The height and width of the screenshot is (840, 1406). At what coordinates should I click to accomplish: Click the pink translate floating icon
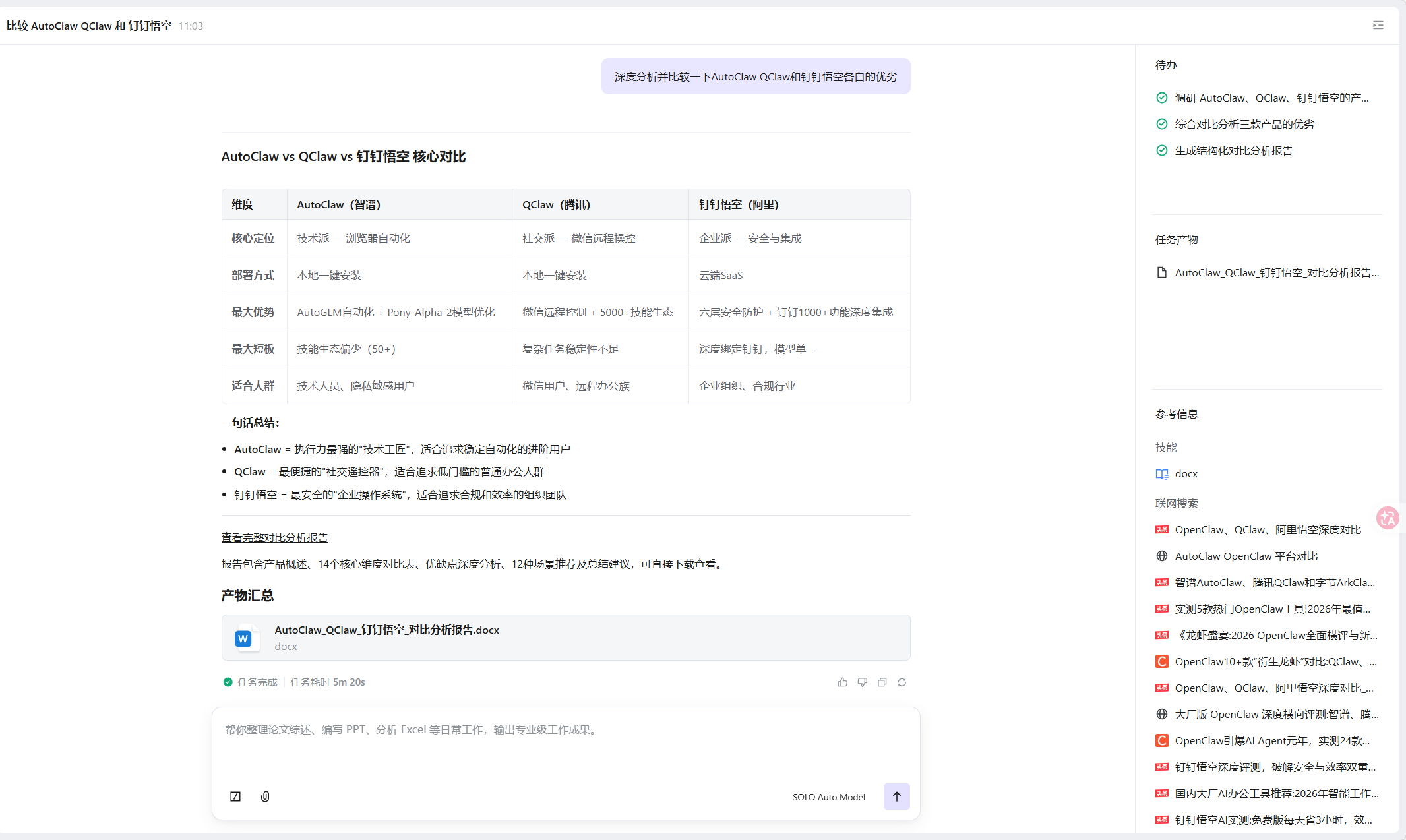[x=1388, y=518]
